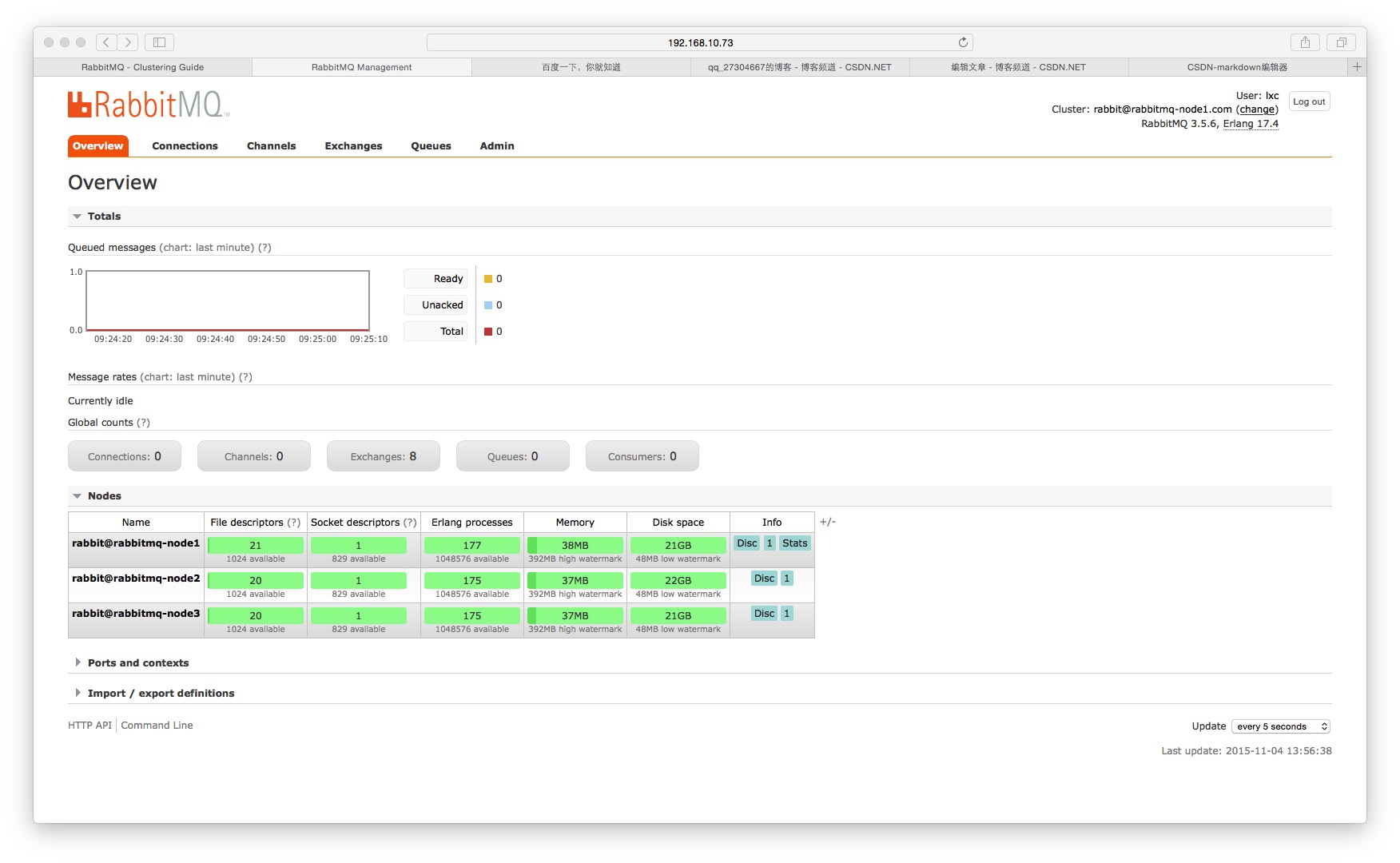Image resolution: width=1400 pixels, height=863 pixels.
Task: Click the cluster name change link
Action: click(1257, 109)
